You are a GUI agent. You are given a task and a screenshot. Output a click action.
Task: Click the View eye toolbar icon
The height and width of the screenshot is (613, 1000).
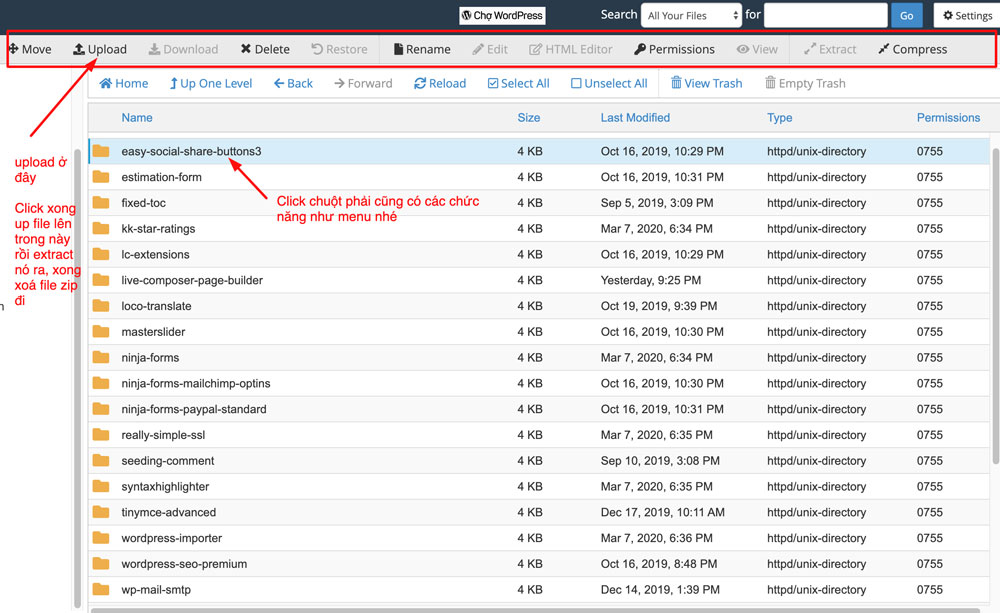[742, 49]
